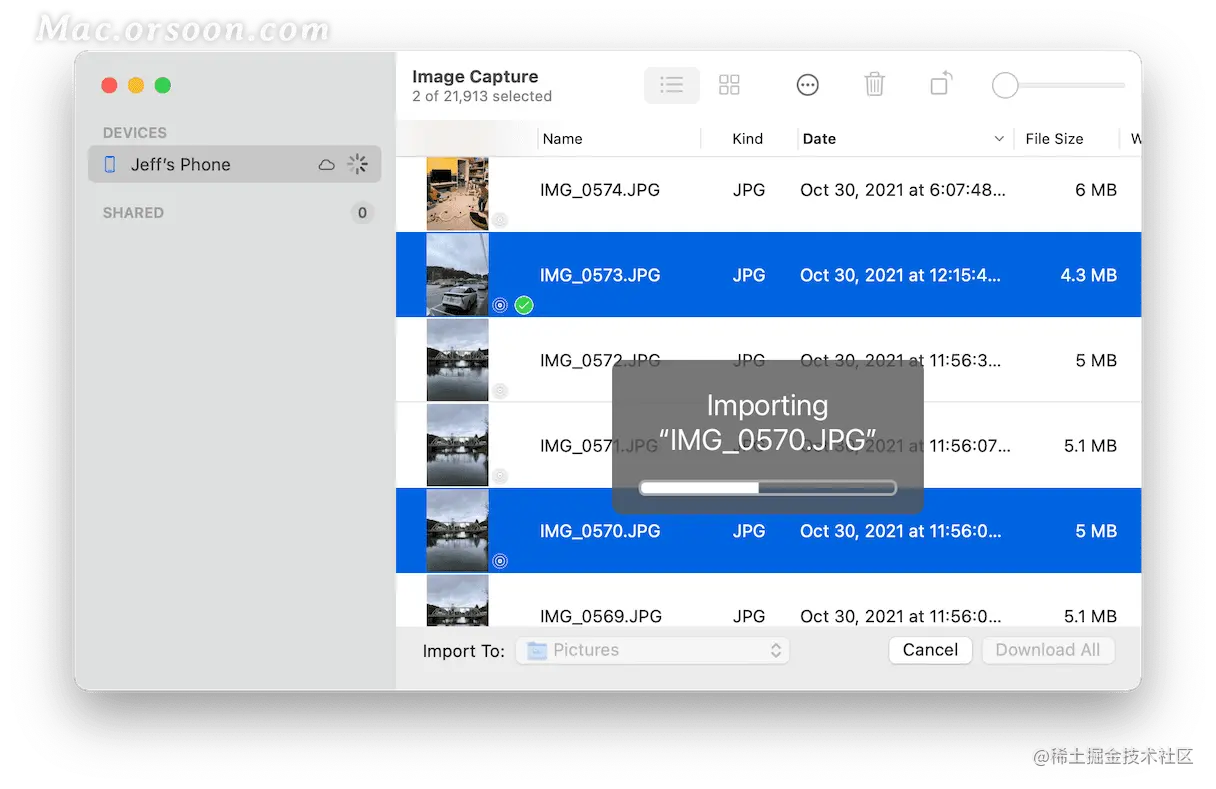
Task: Click the 5 MB size of IMG_0570.JPG
Action: click(x=1096, y=531)
